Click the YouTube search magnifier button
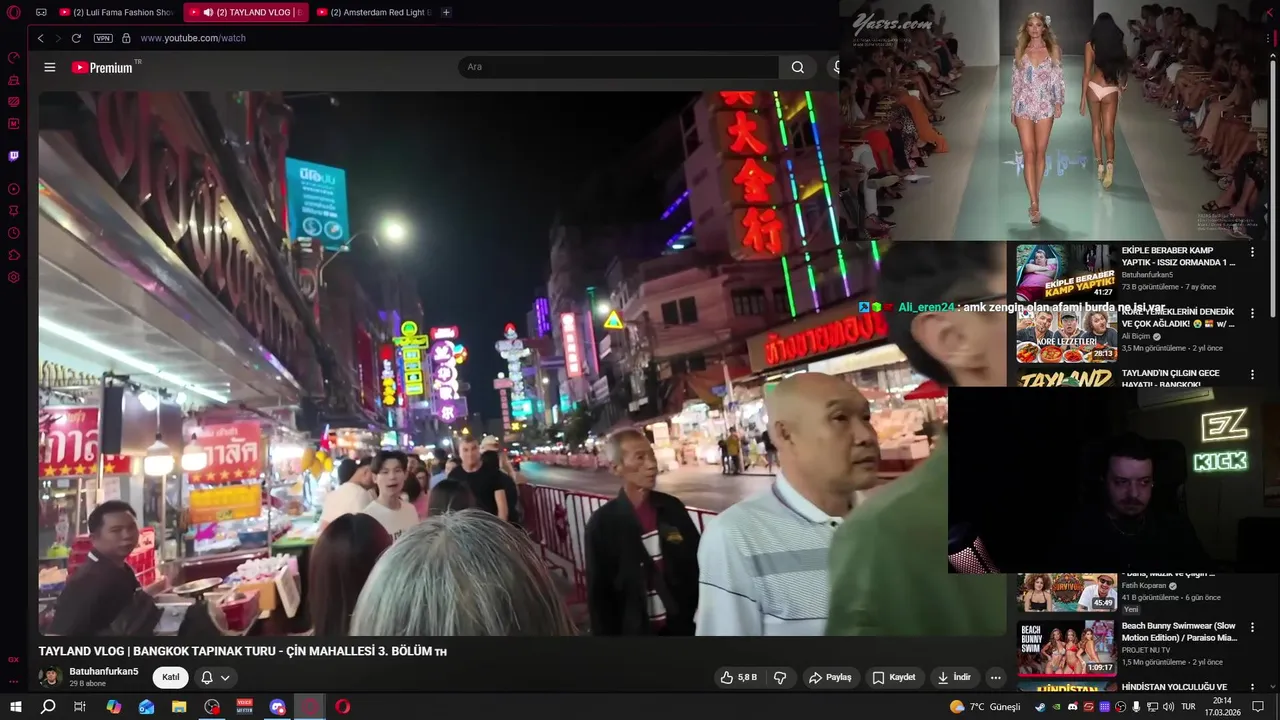 pos(797,67)
